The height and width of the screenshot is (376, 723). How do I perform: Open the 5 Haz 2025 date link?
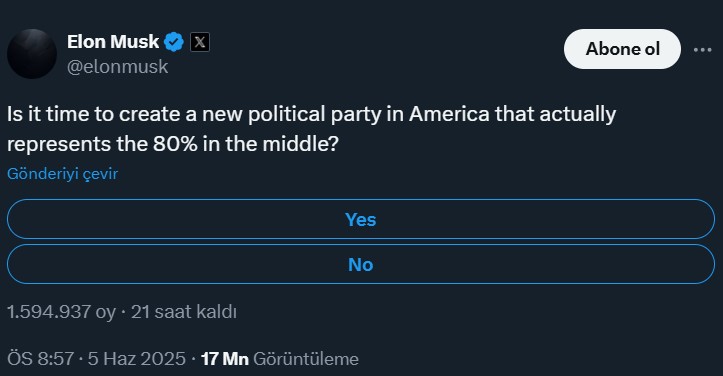(x=136, y=359)
